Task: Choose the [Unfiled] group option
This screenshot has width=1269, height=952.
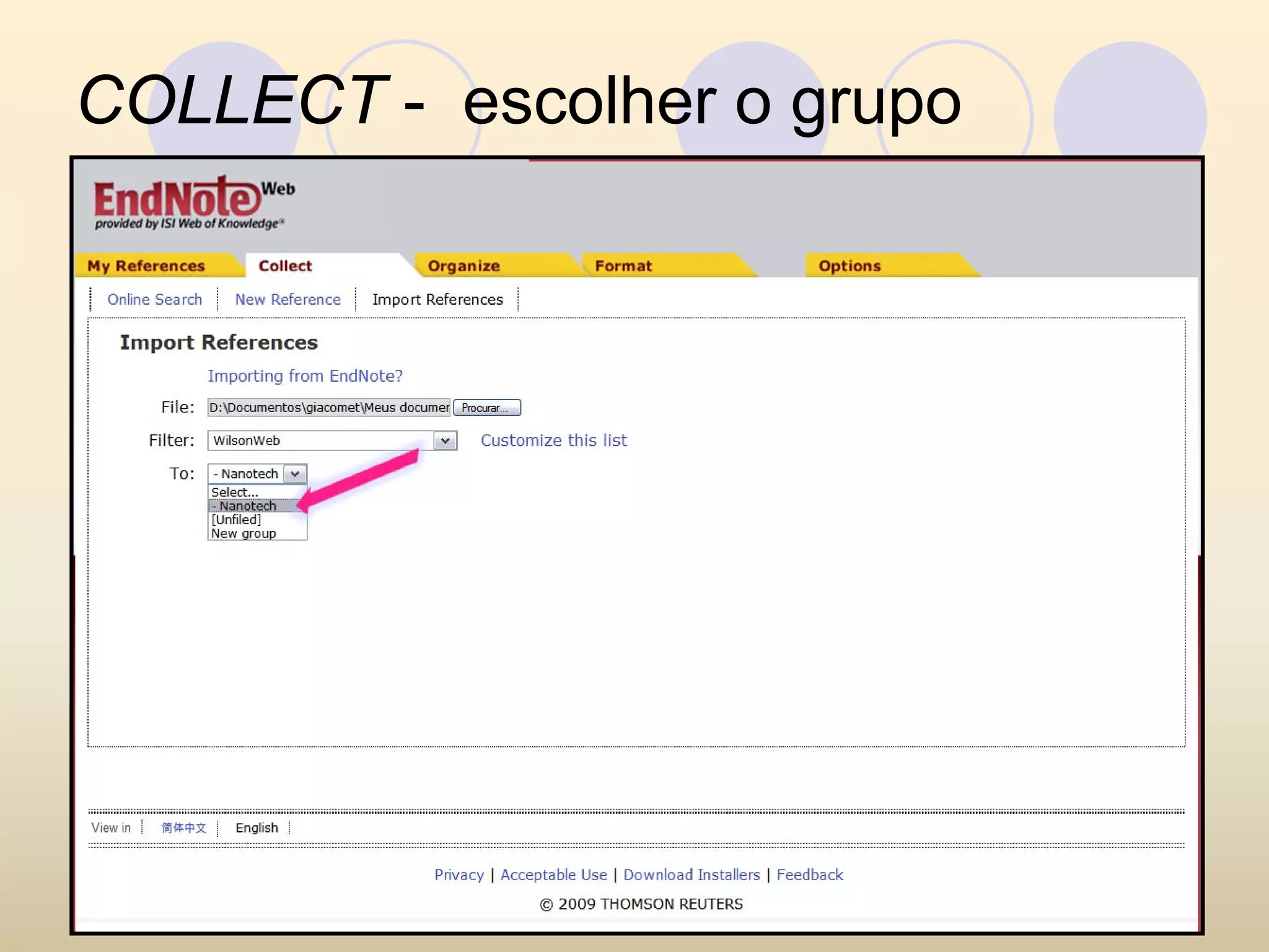Action: [257, 520]
